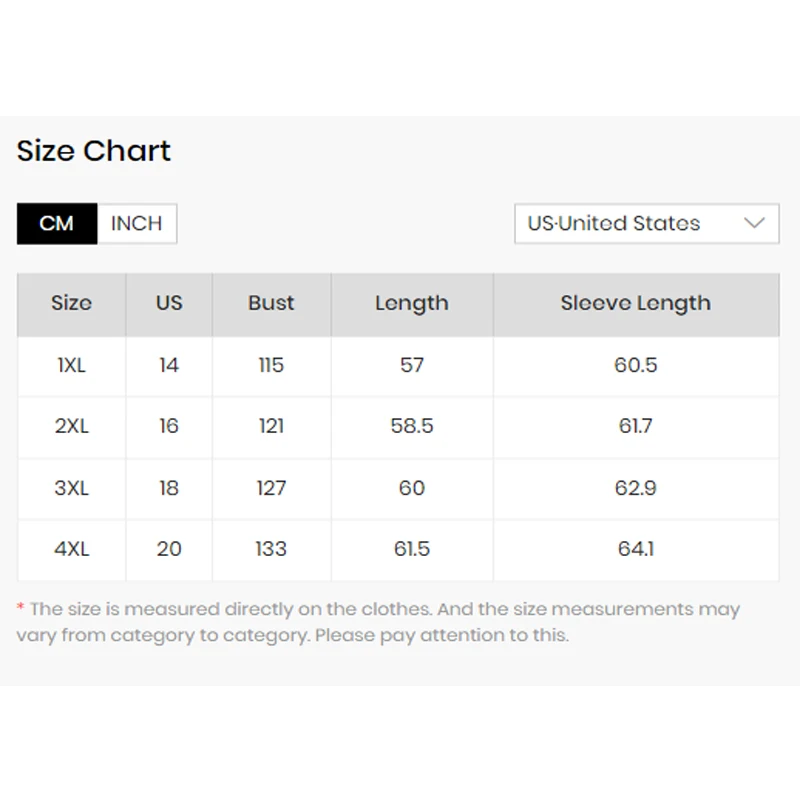Click the 2XL sleeve length 61.7

point(636,427)
